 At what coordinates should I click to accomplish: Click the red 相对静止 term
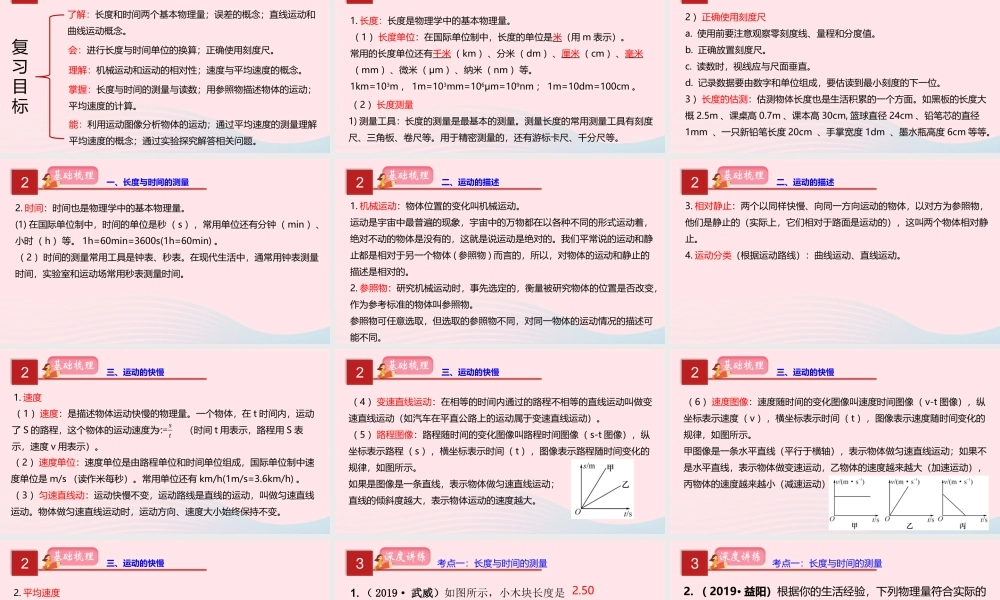[x=712, y=206]
